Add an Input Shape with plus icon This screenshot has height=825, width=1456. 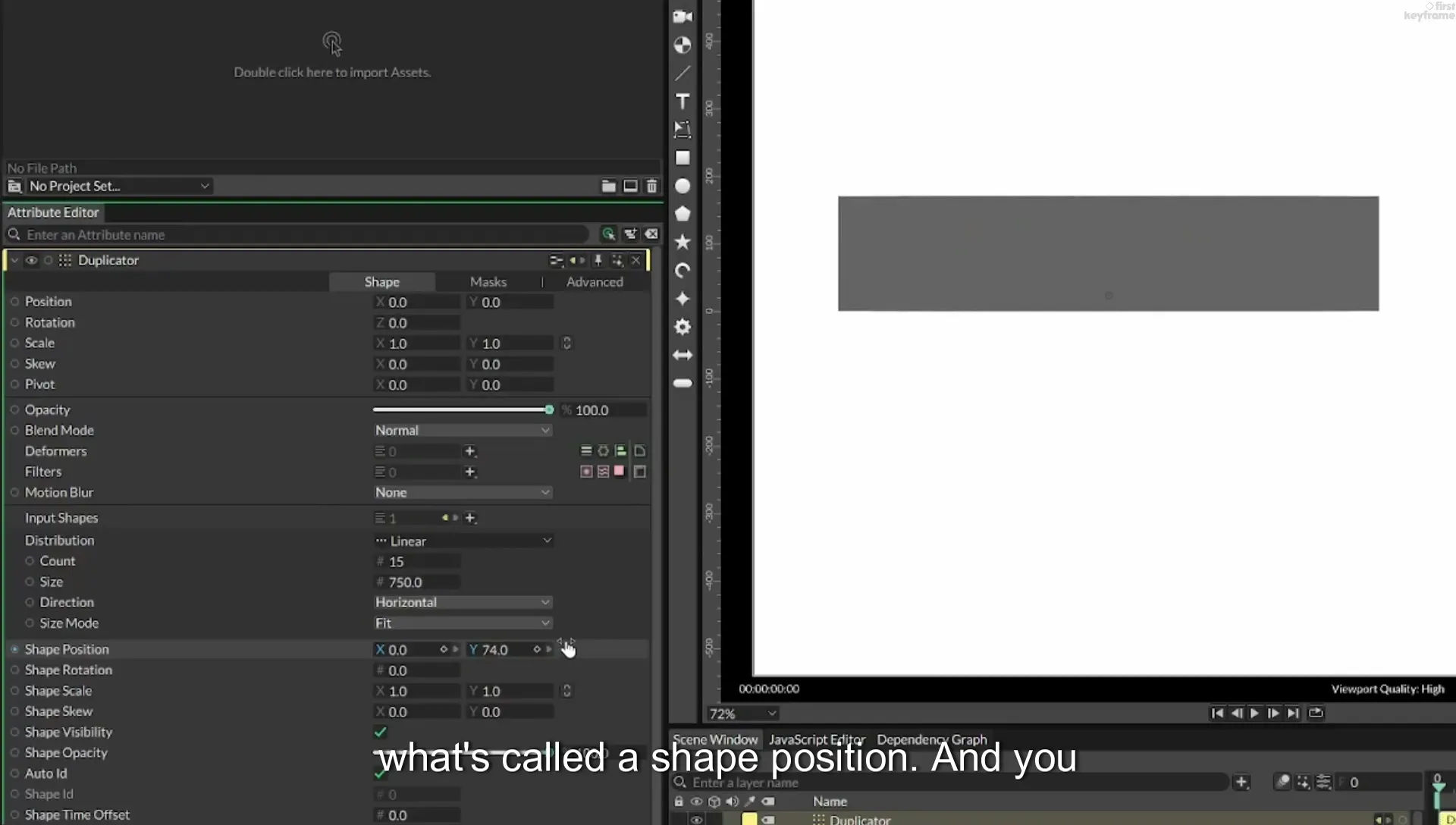(470, 518)
